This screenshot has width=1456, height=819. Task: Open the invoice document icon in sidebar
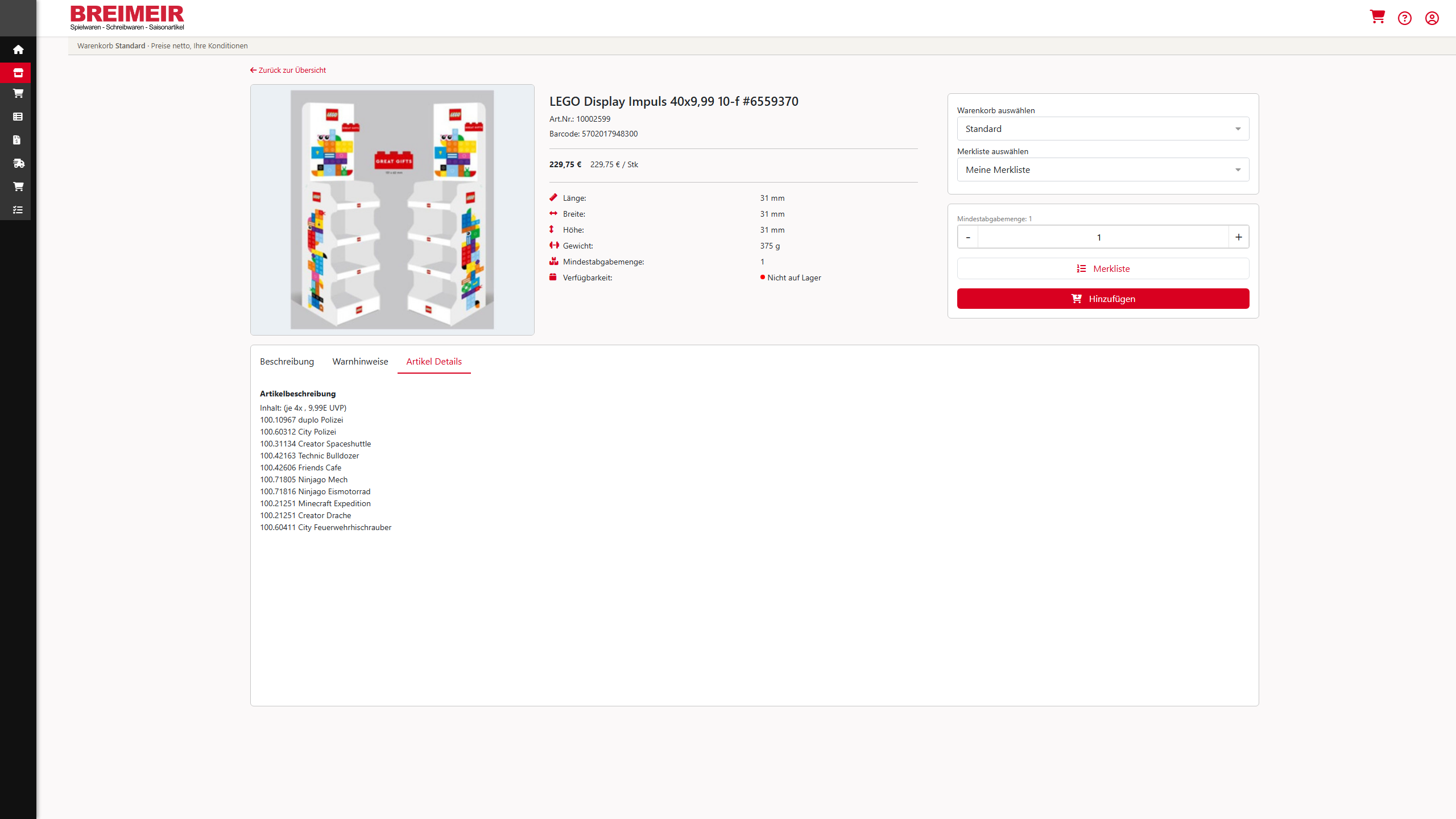pos(17,140)
